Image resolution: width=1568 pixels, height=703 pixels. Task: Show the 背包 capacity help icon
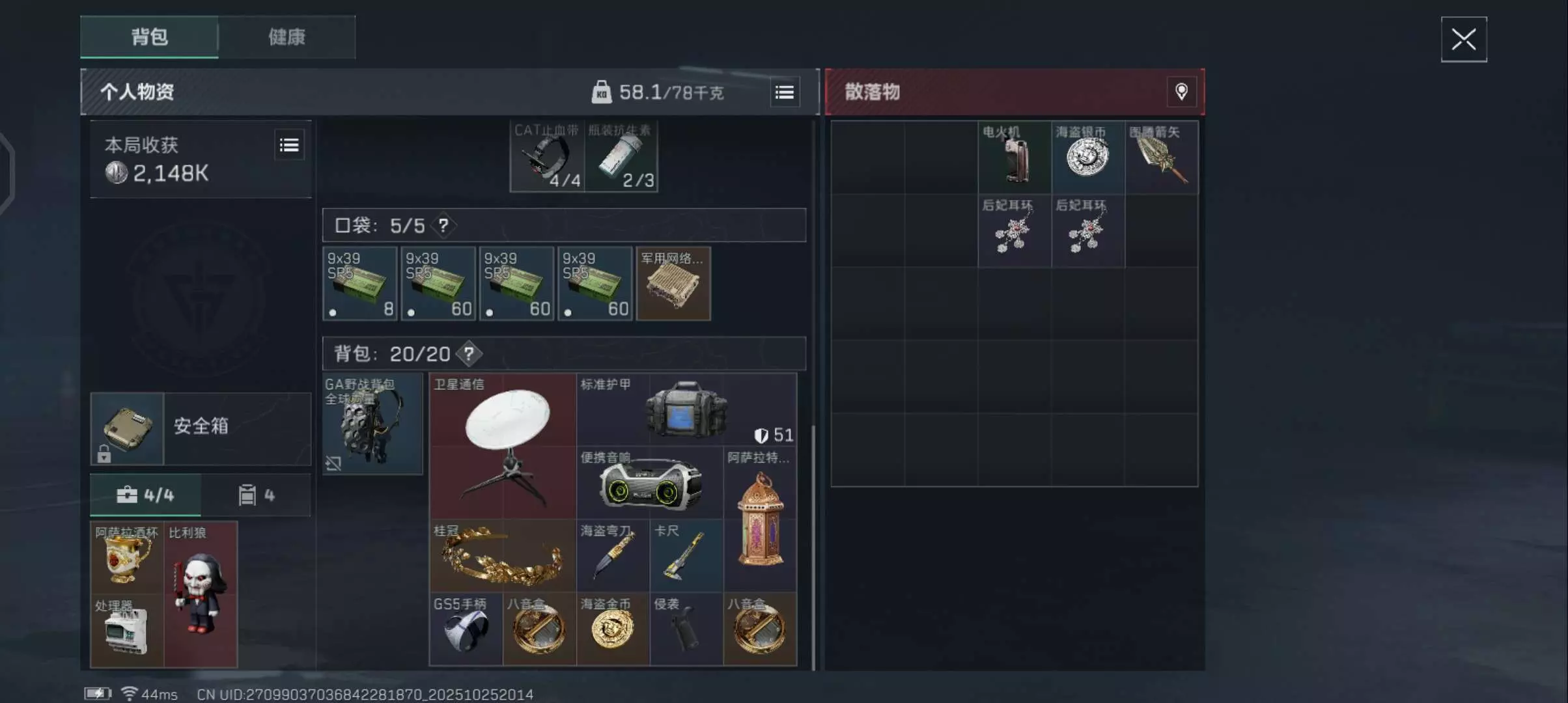coord(469,353)
